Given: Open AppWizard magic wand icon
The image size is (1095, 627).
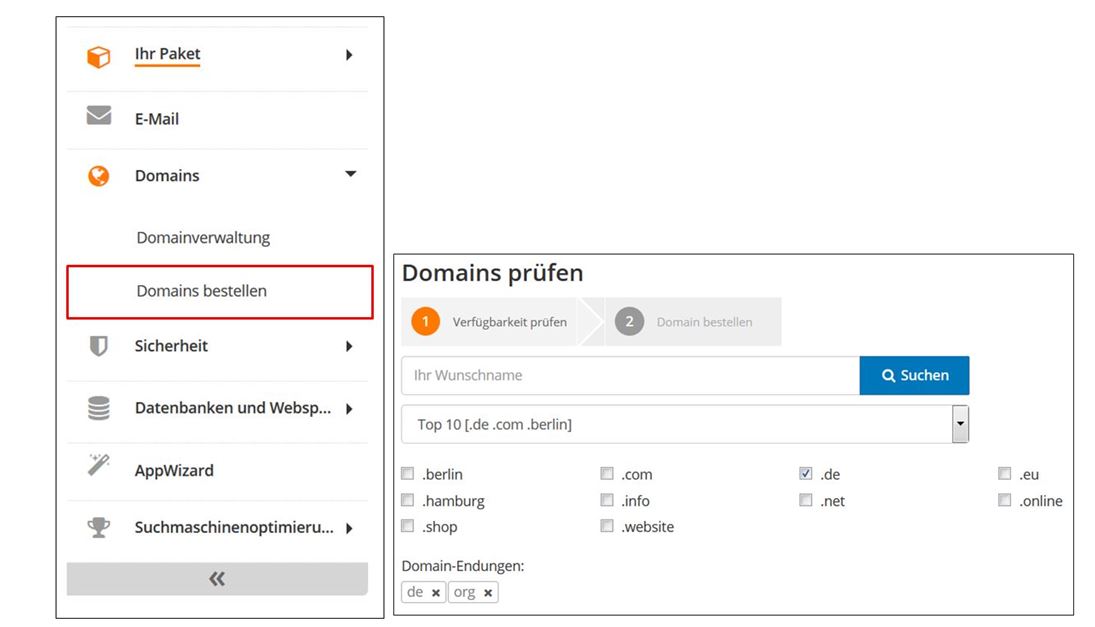Looking at the screenshot, I should coord(98,465).
